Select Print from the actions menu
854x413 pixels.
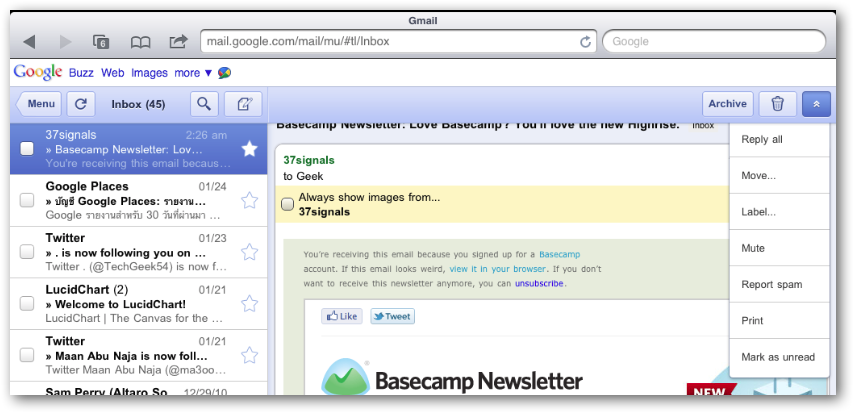[x=779, y=320]
